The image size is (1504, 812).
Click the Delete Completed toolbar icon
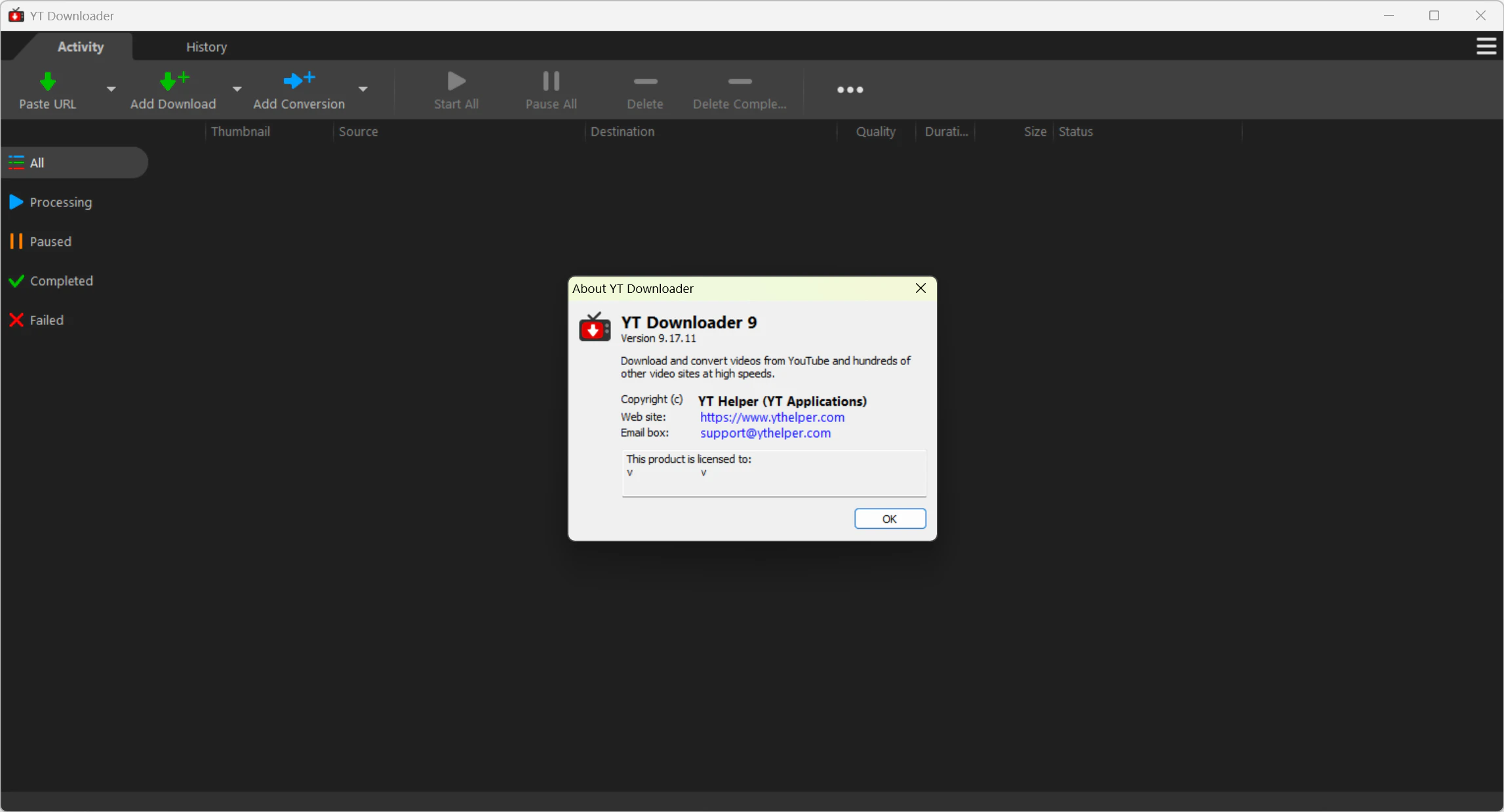pos(739,82)
